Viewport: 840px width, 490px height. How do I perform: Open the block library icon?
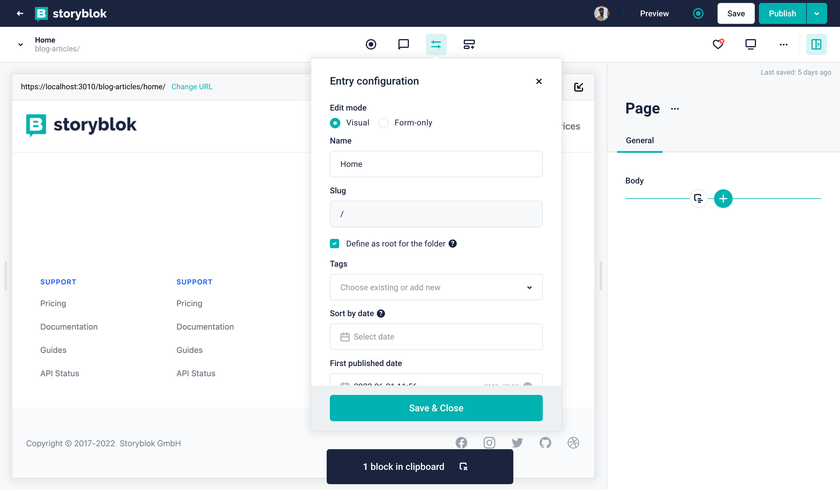point(469,44)
